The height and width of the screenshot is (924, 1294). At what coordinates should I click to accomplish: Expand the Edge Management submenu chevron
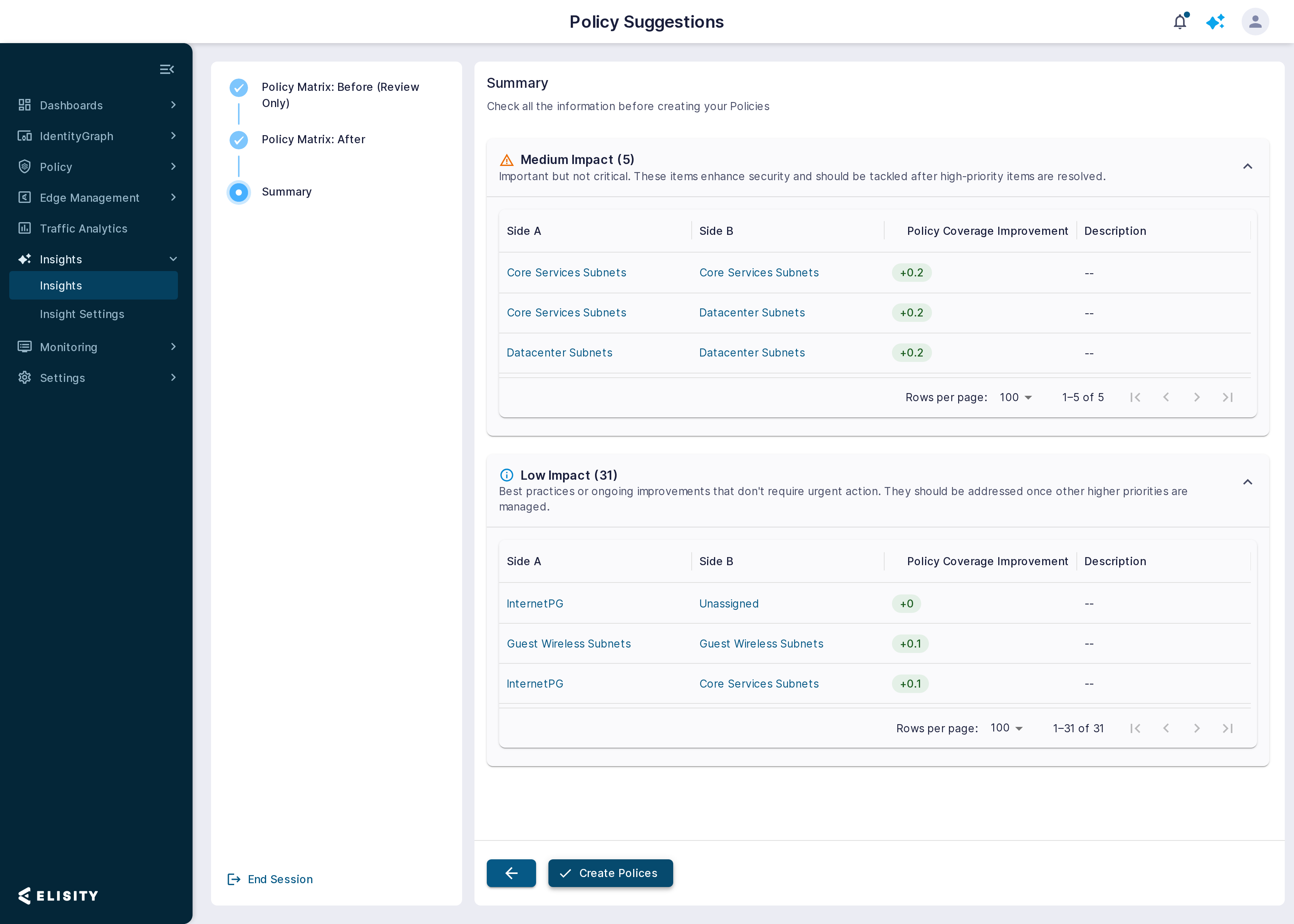tap(173, 197)
